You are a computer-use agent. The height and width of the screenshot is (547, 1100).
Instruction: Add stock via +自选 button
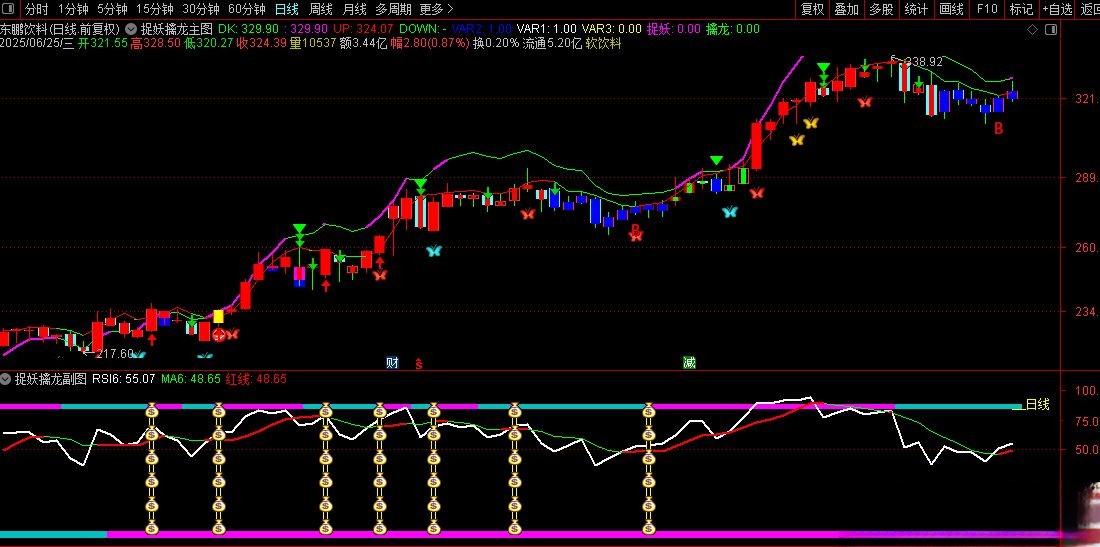(1056, 9)
